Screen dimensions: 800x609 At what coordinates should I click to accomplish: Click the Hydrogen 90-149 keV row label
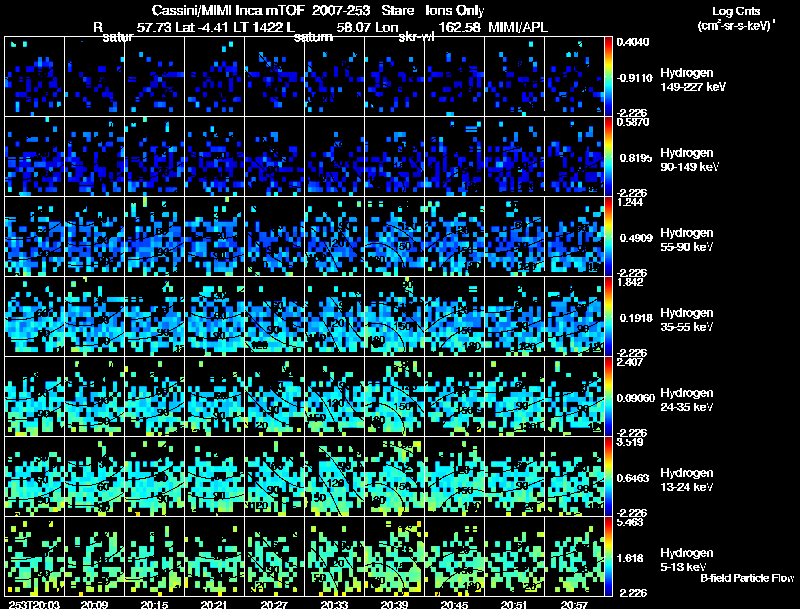[689, 160]
